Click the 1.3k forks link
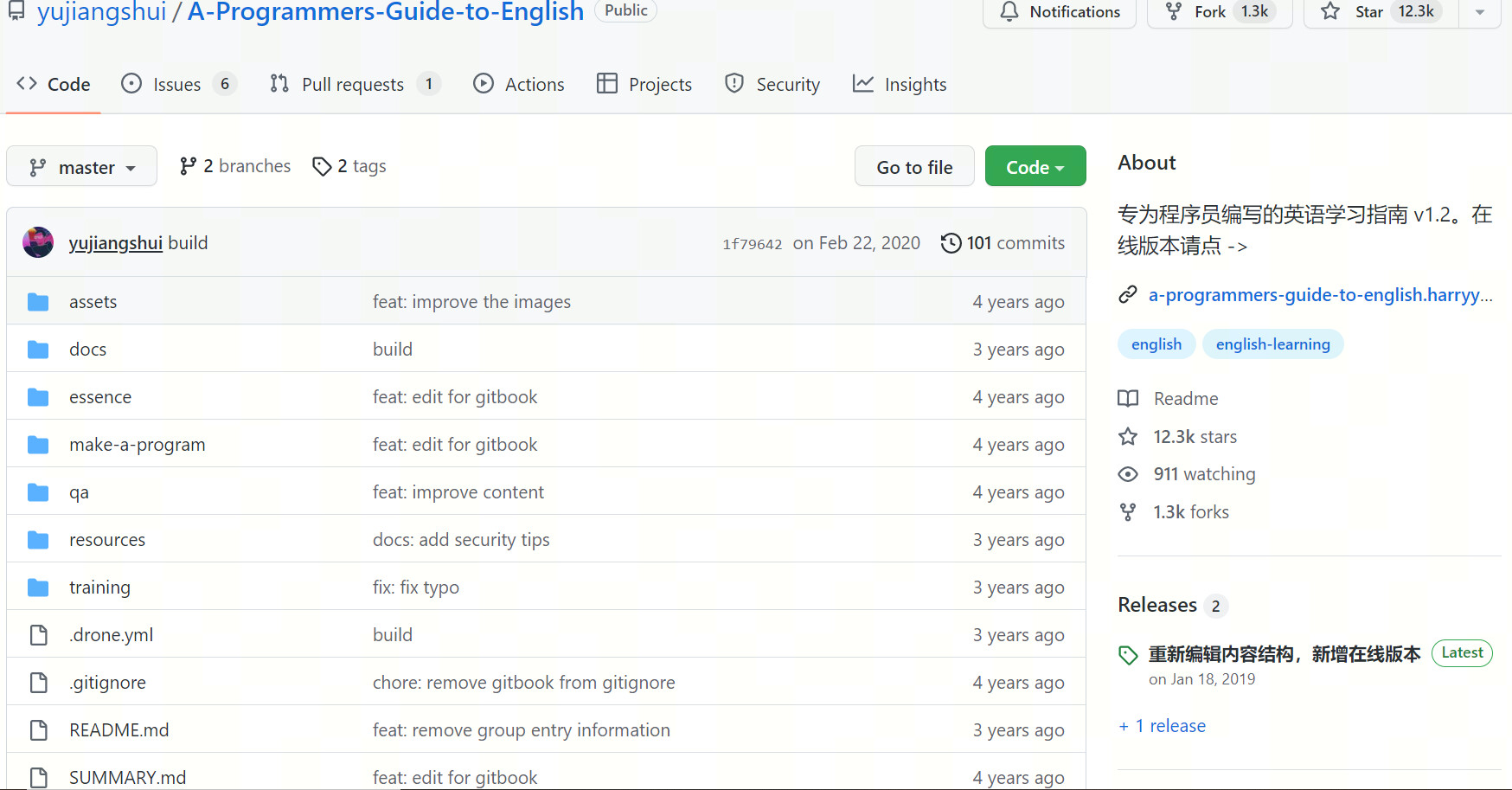 (x=1191, y=512)
